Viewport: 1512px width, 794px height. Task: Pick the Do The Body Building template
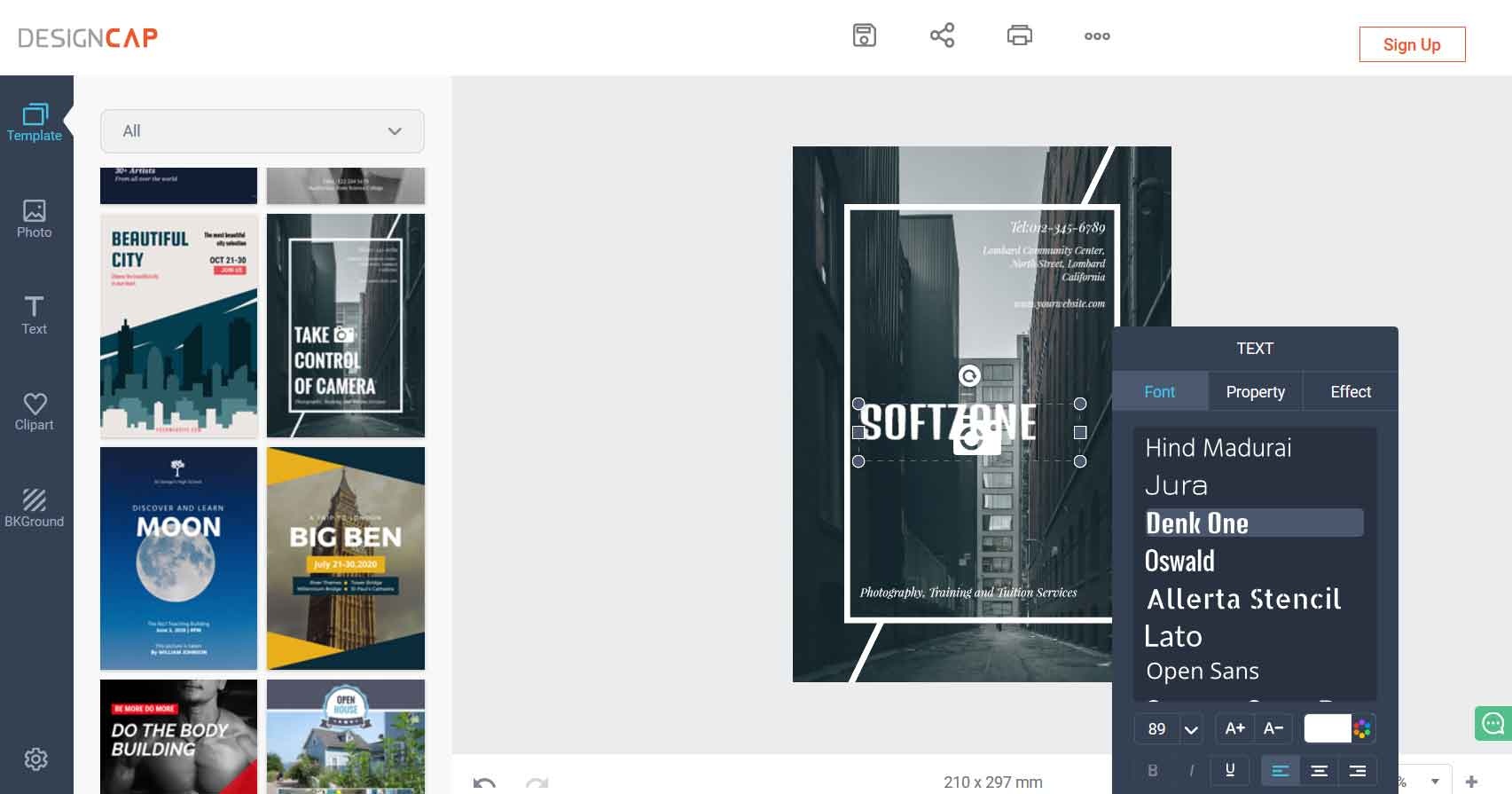pos(178,736)
